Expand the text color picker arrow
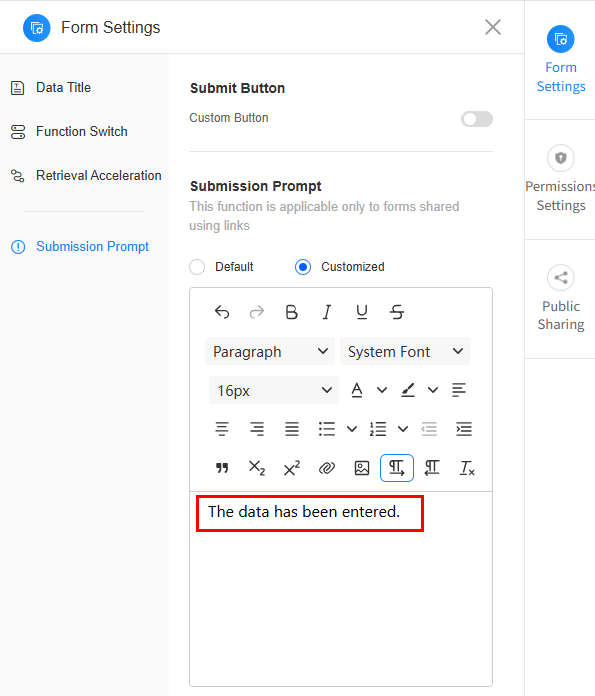The image size is (595, 696). click(x=382, y=390)
